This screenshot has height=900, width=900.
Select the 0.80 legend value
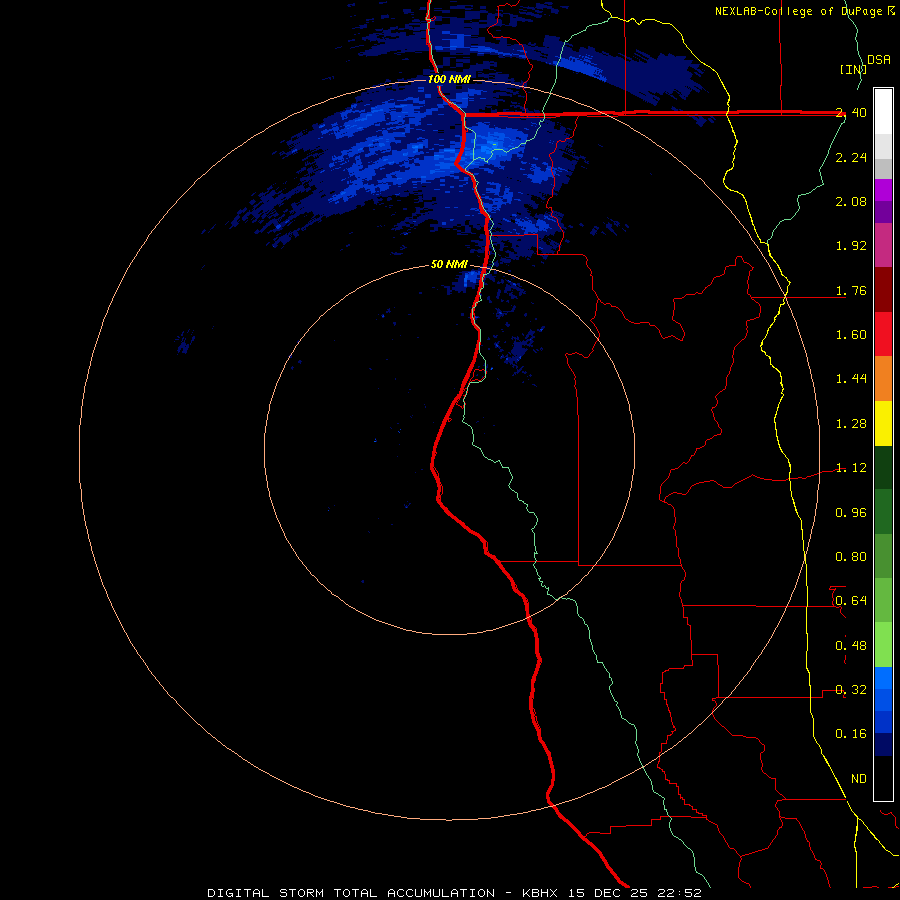pos(851,557)
